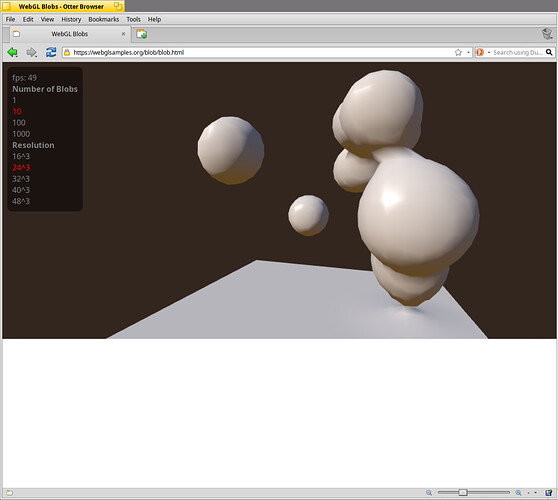Select 1 blob option
The height and width of the screenshot is (500, 558).
[x=14, y=100]
